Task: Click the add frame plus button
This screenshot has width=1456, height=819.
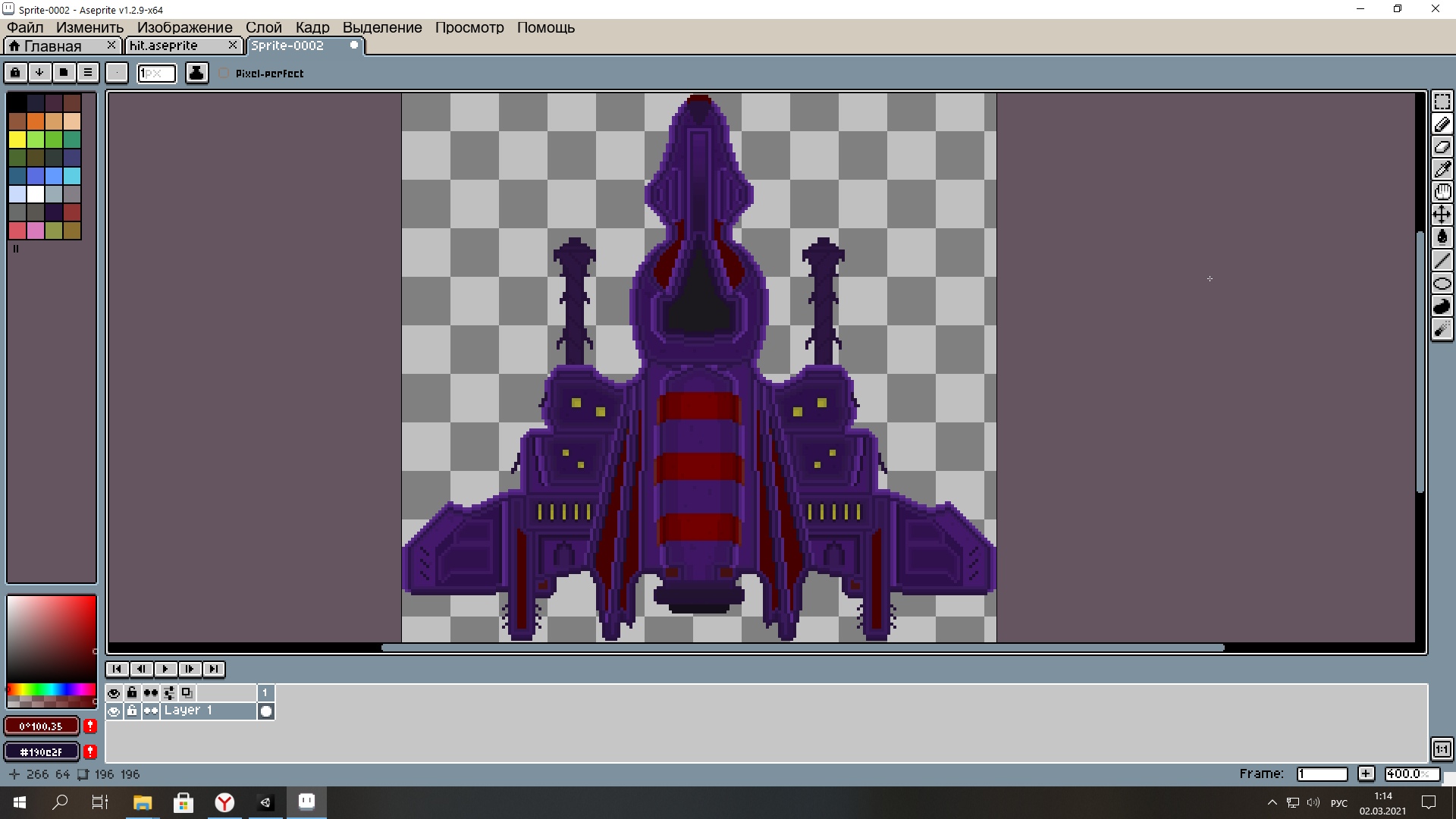Action: point(1366,773)
